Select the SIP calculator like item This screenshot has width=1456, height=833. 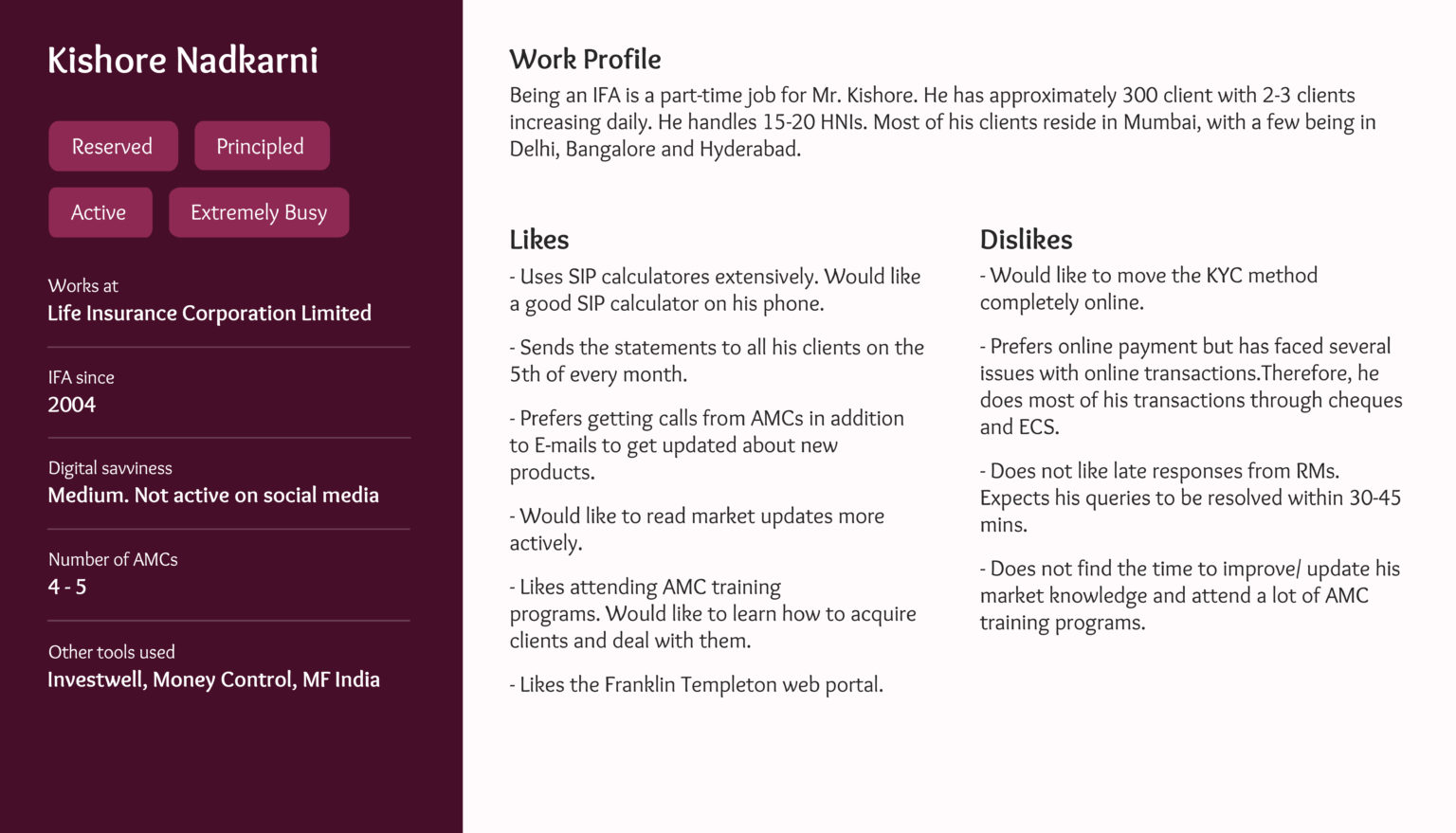[x=715, y=290]
